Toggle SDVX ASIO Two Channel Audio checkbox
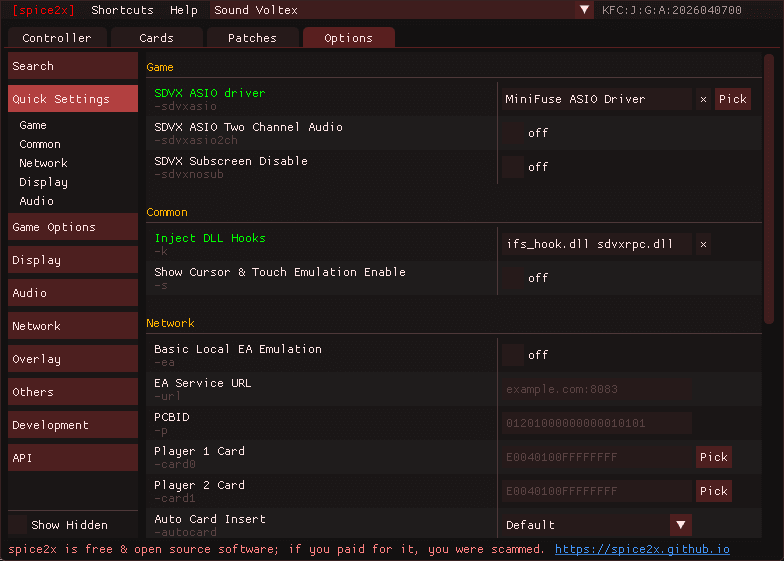 (x=513, y=133)
